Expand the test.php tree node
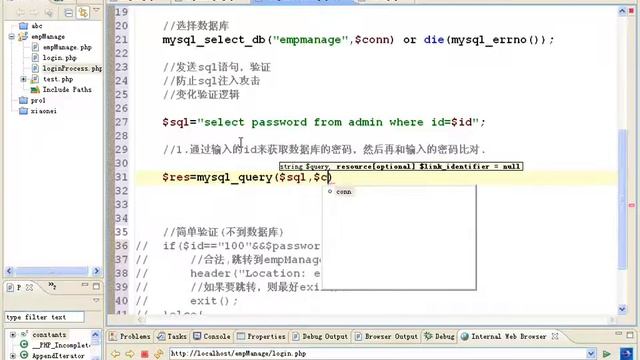The width and height of the screenshot is (640, 360). point(23,79)
